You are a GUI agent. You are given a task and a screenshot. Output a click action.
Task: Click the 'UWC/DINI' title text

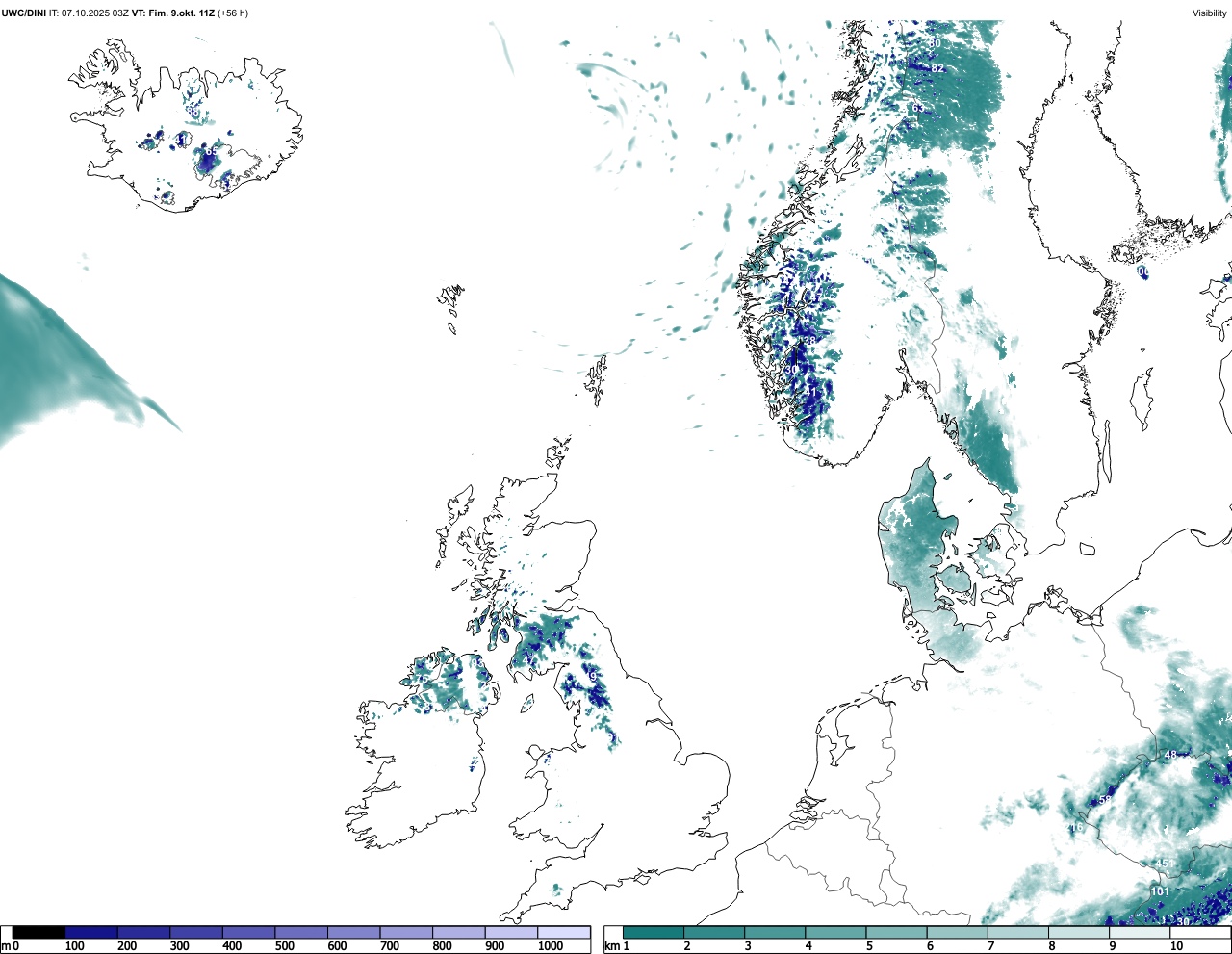coord(23,13)
